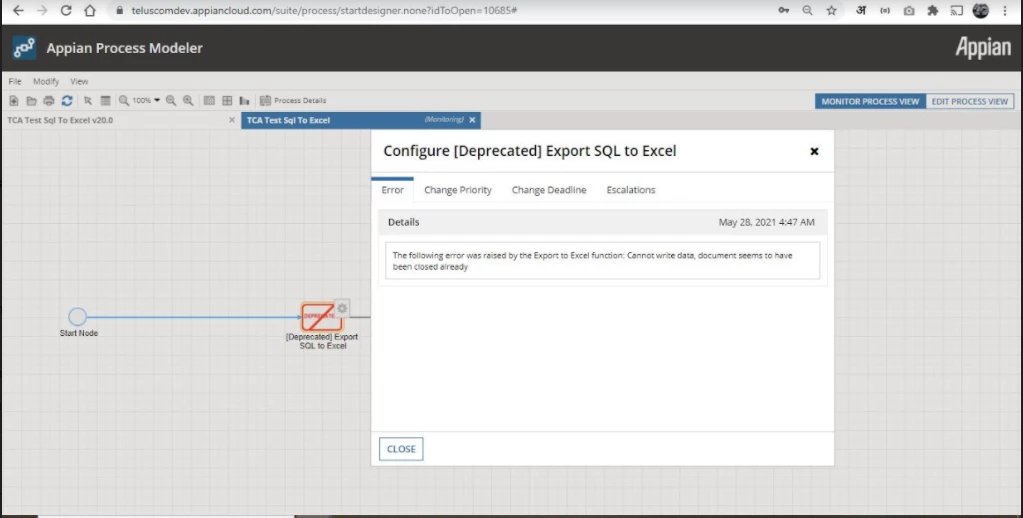1023x518 pixels.
Task: Reload the browser page
Action: [x=66, y=10]
